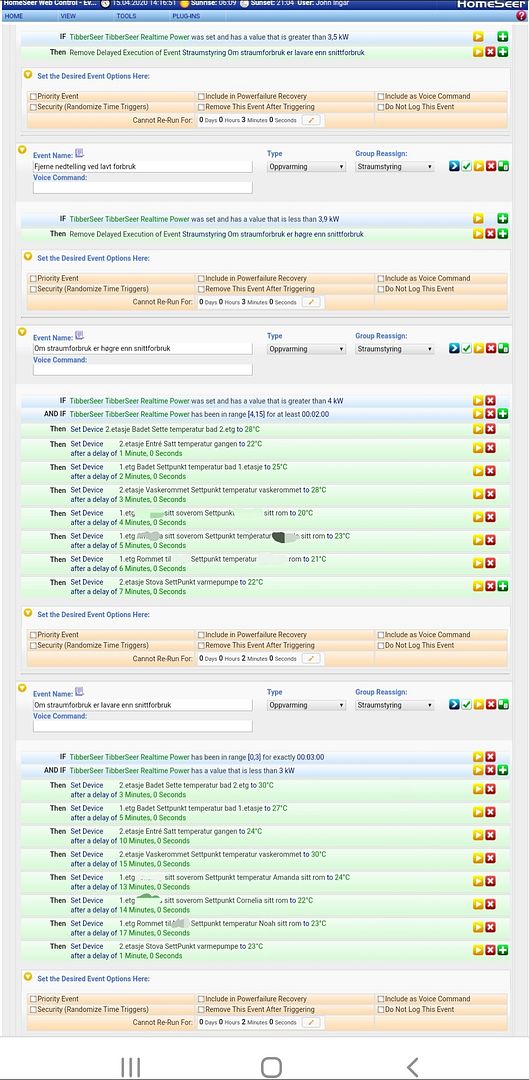Image resolution: width=529 pixels, height=1080 pixels.
Task: Edit the 'less than 3,9 kW' trigger with yellow icon
Action: pos(478,219)
